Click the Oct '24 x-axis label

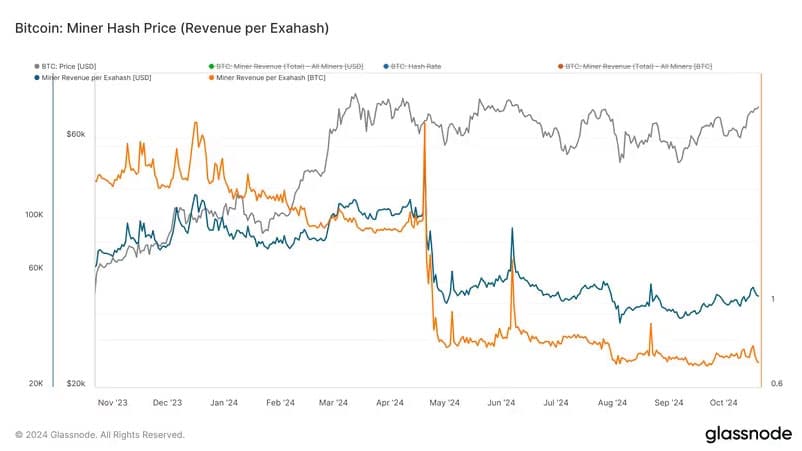click(x=724, y=403)
